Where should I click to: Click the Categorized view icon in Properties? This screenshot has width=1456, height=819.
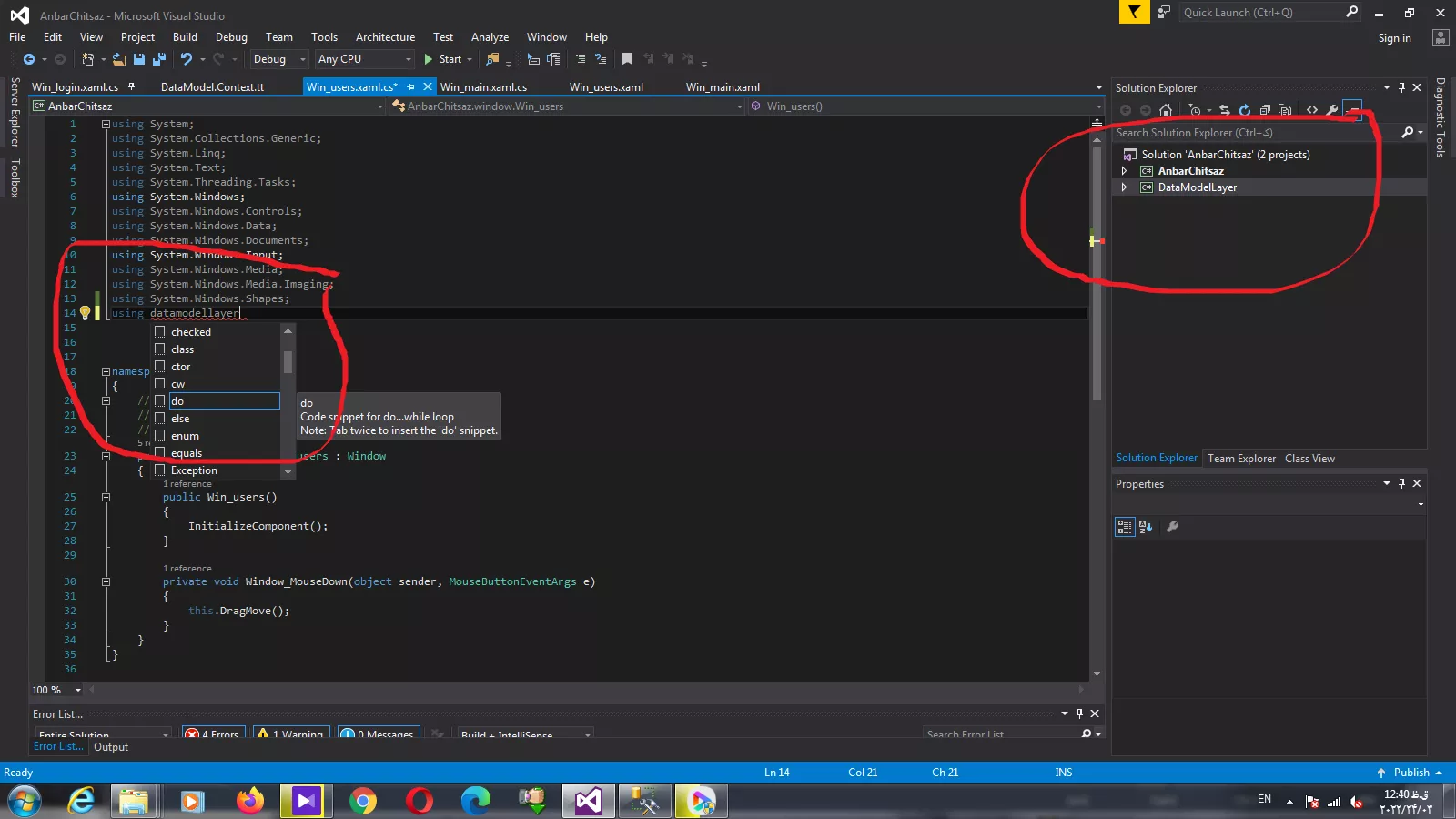coord(1125,527)
